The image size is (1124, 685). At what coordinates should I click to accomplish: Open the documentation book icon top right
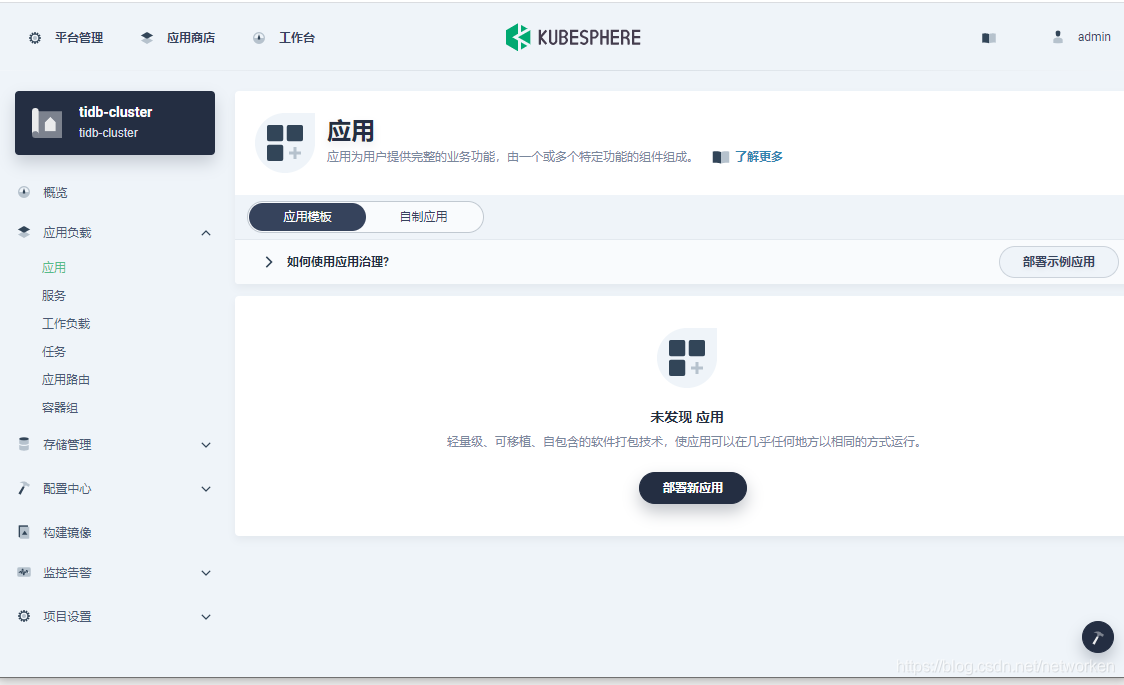[x=988, y=36]
